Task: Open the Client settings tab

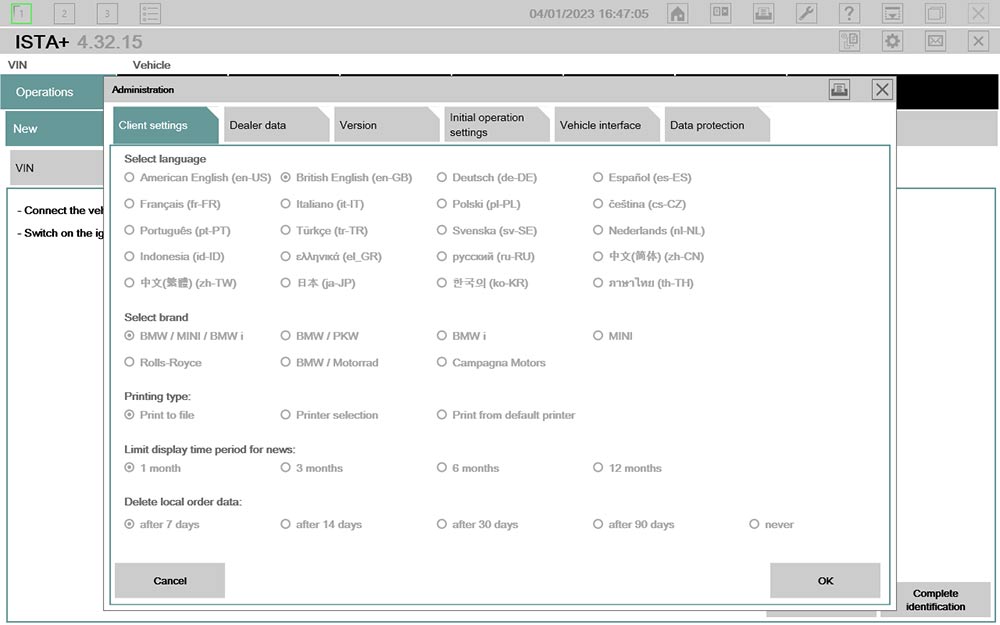Action: 166,125
